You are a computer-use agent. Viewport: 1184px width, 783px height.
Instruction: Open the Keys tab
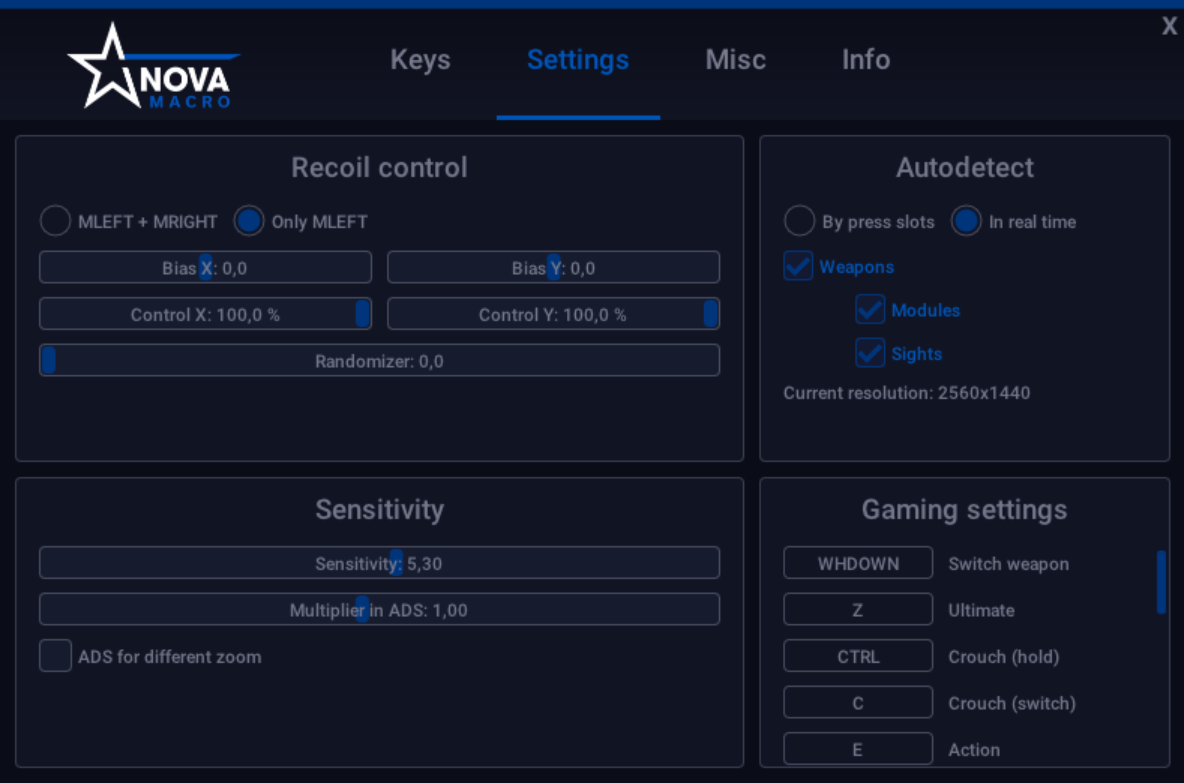click(x=420, y=60)
